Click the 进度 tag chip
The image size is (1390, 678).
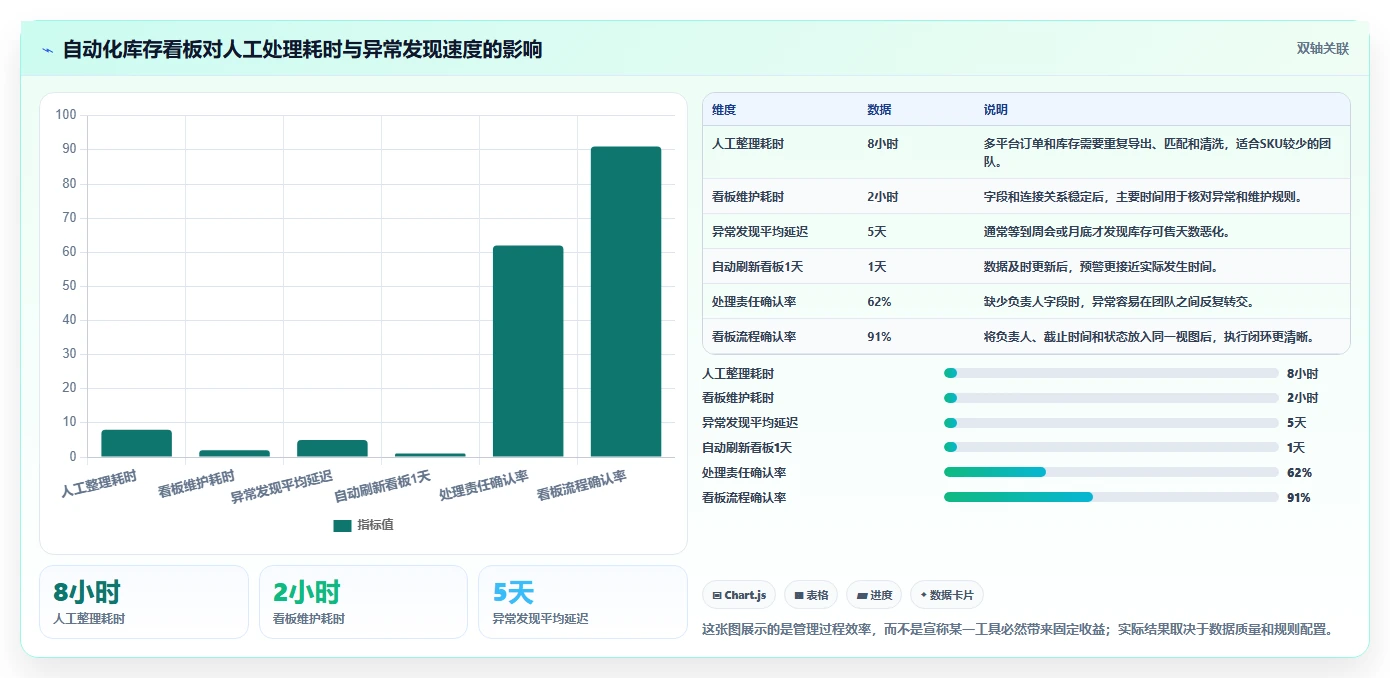tap(874, 595)
